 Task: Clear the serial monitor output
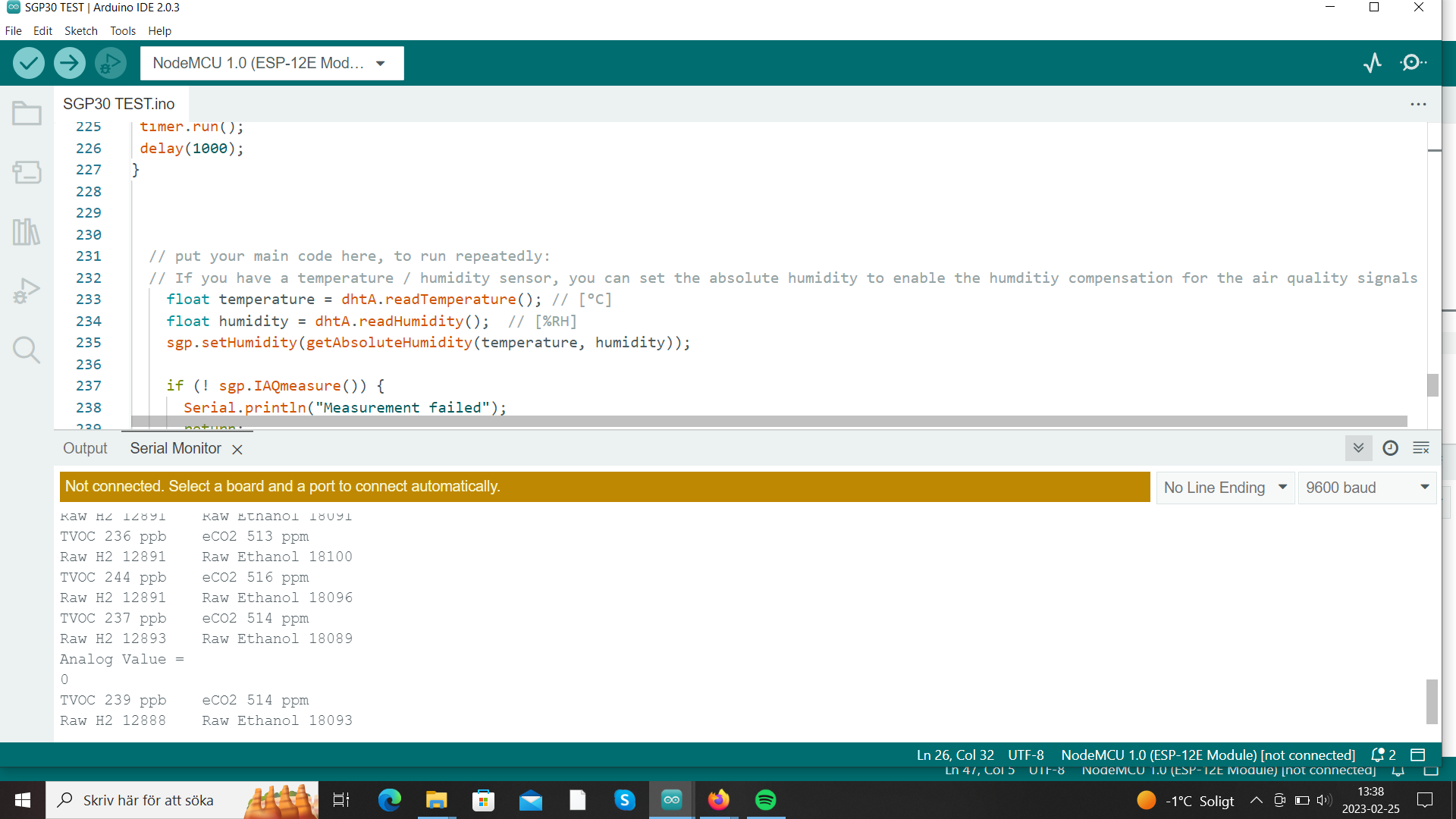tap(1421, 448)
